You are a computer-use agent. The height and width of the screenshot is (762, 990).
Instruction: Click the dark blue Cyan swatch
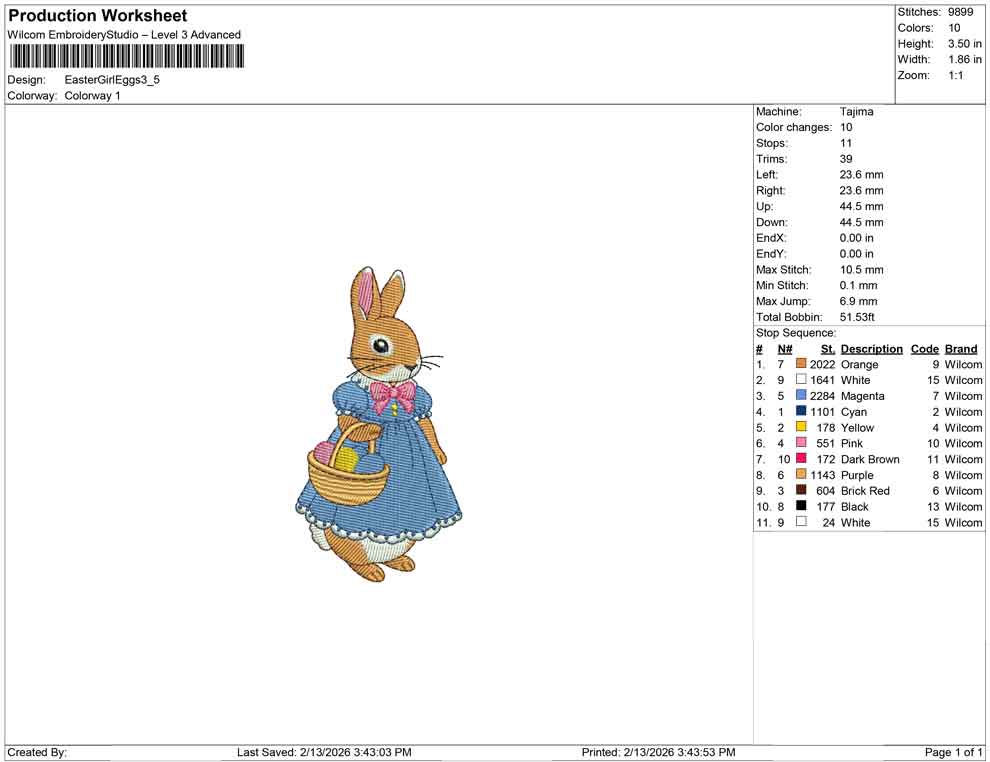tap(801, 412)
